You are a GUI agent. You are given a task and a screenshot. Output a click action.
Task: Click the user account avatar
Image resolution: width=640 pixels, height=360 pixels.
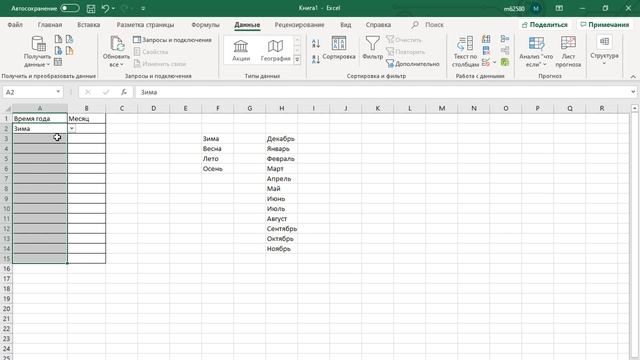[536, 8]
